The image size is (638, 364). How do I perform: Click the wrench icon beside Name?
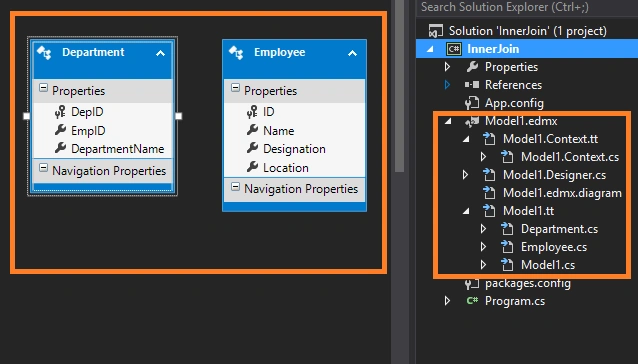252,130
